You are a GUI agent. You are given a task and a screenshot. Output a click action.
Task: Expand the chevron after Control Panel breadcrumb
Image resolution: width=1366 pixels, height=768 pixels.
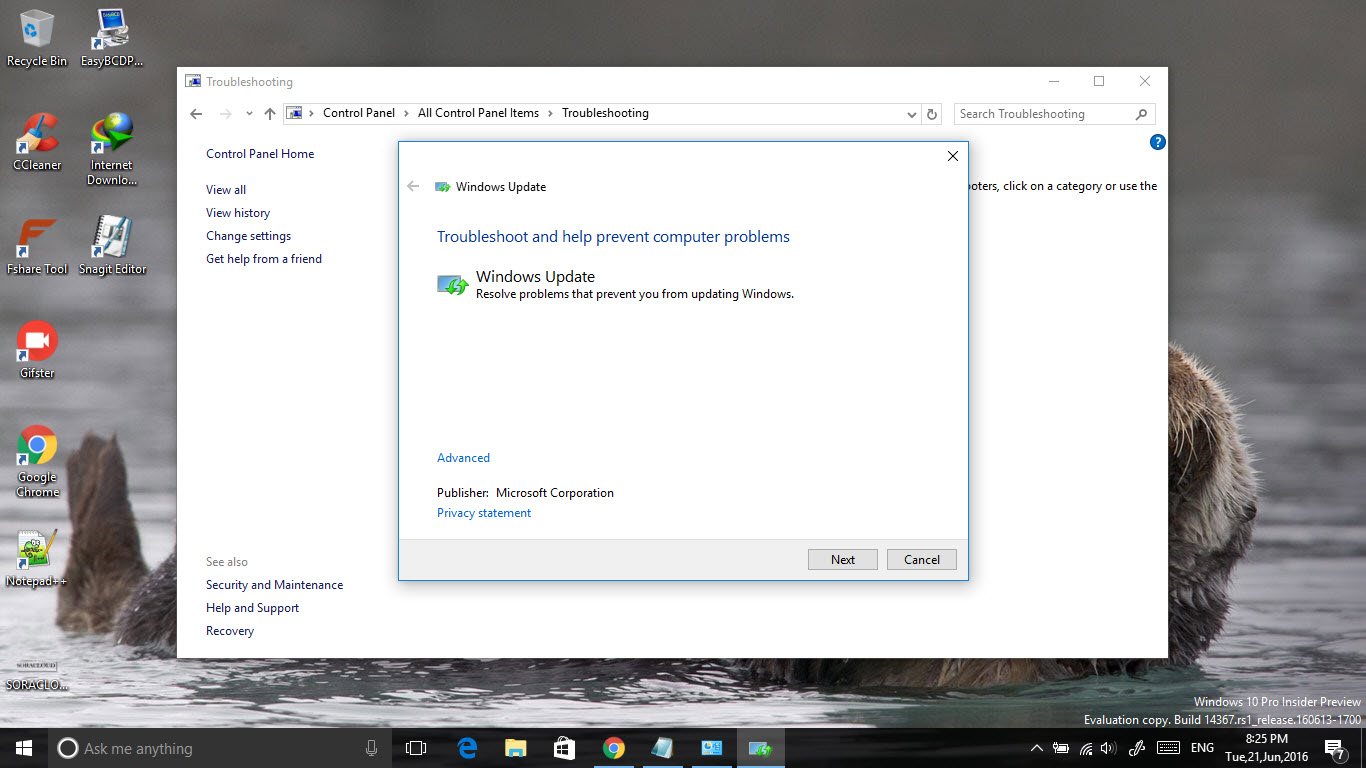(406, 113)
